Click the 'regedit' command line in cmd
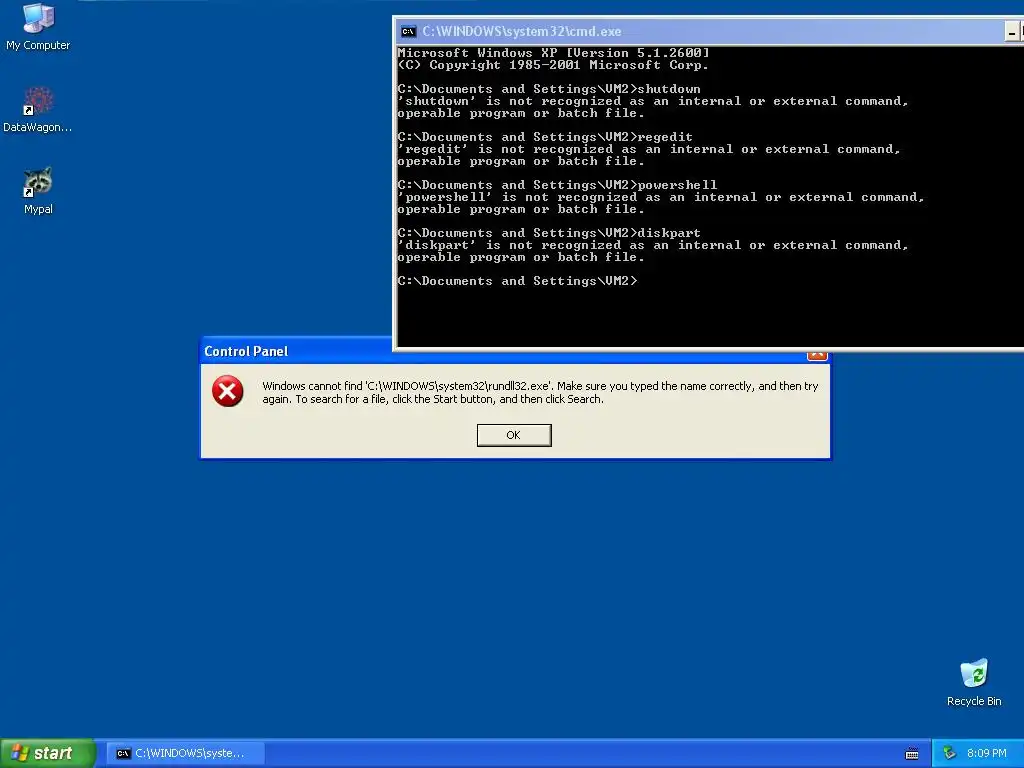 point(545,137)
